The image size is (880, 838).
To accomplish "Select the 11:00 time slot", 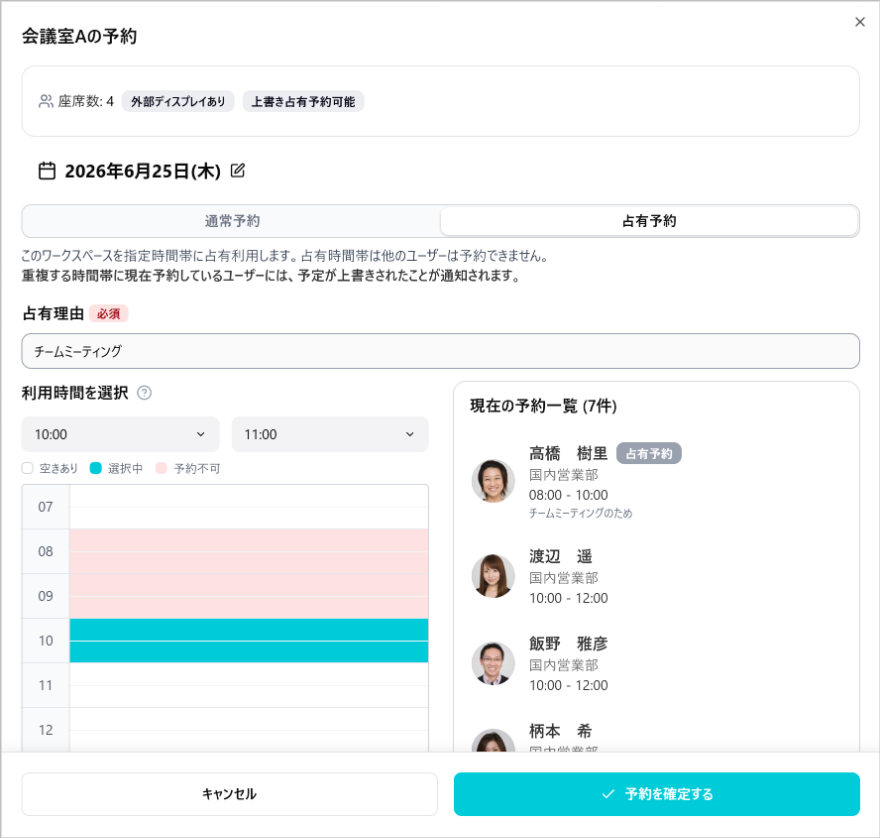I will coord(249,685).
